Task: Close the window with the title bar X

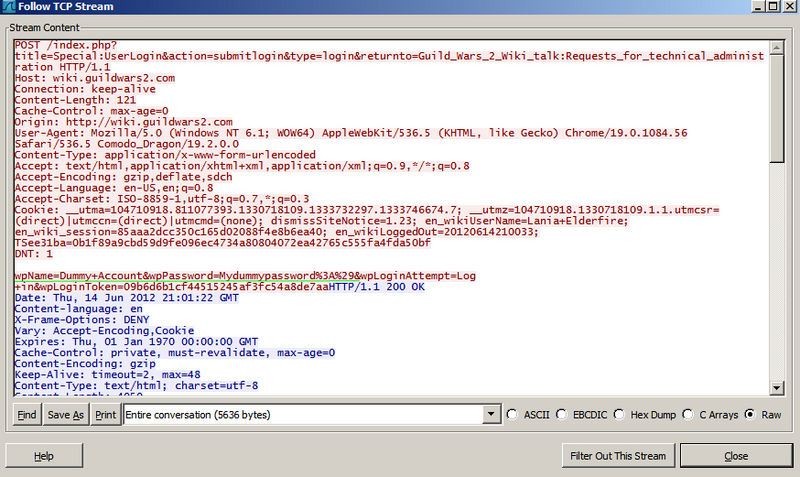Action: tap(789, 7)
